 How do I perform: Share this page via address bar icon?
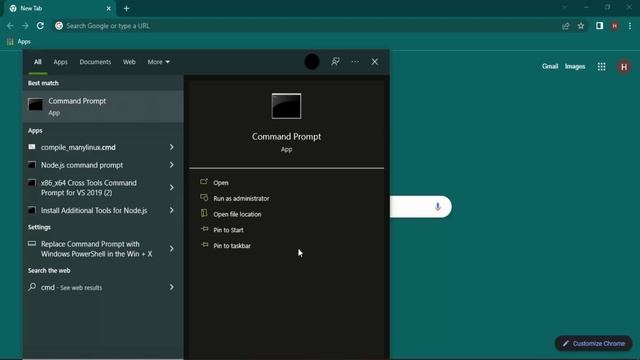point(566,26)
